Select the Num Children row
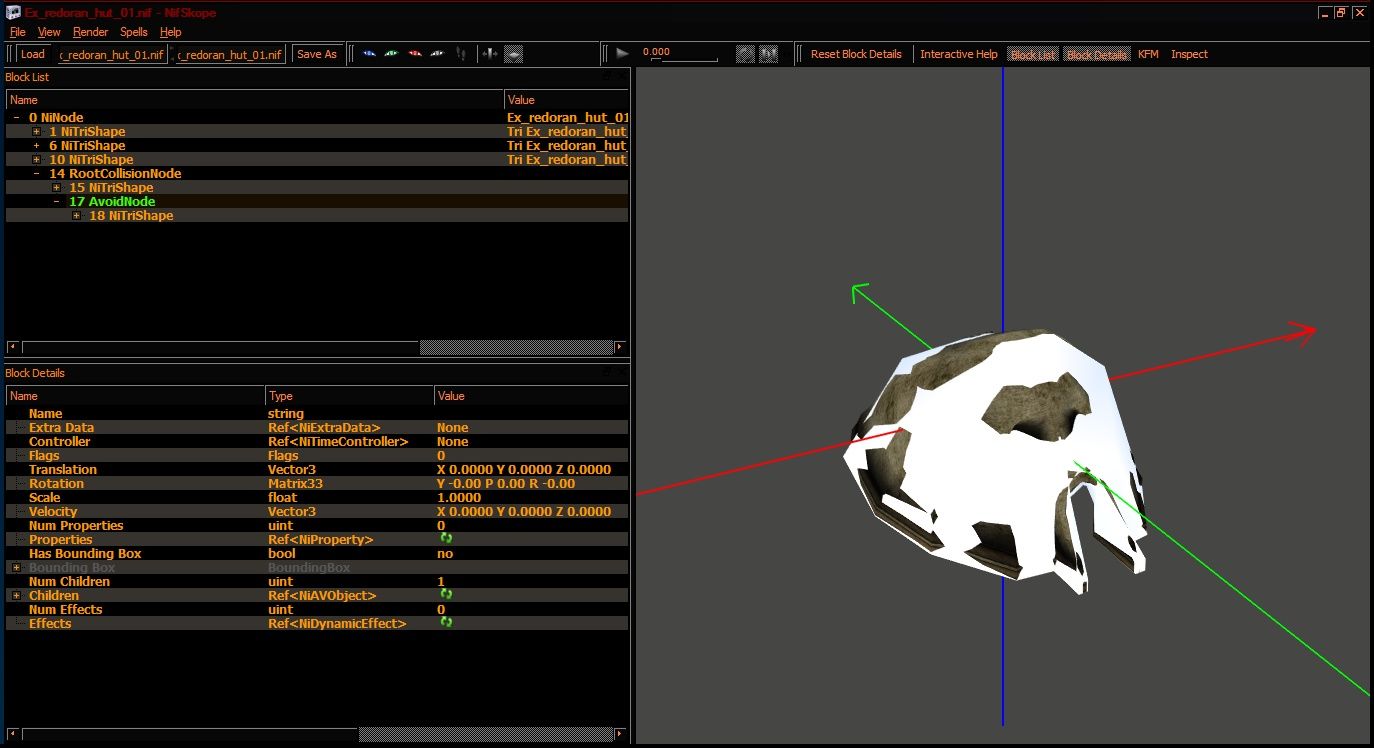This screenshot has width=1374, height=748. pos(317,582)
